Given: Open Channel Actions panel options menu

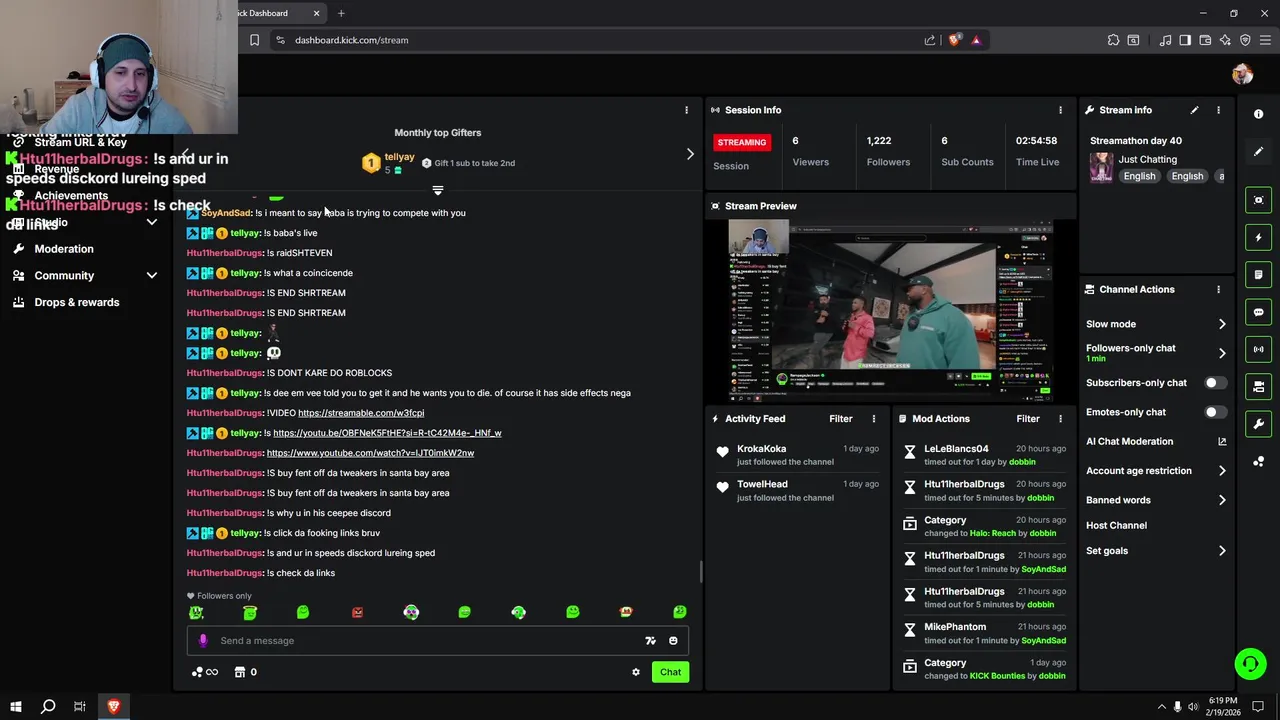Looking at the screenshot, I should coord(1218,289).
